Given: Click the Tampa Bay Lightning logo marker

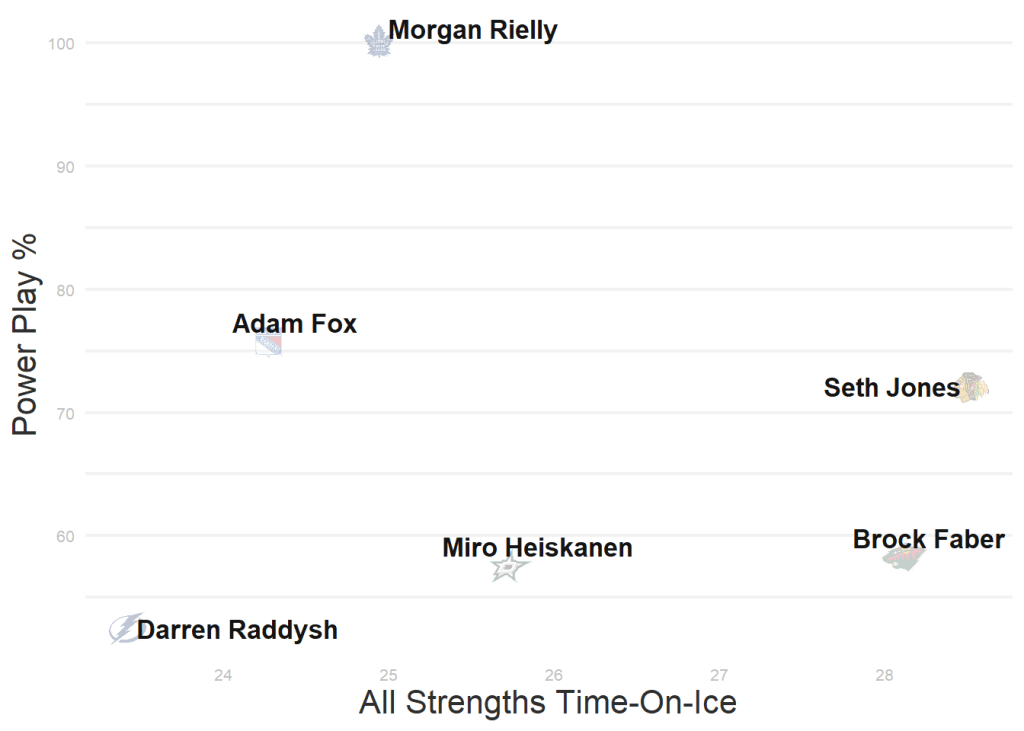Looking at the screenshot, I should click(125, 628).
